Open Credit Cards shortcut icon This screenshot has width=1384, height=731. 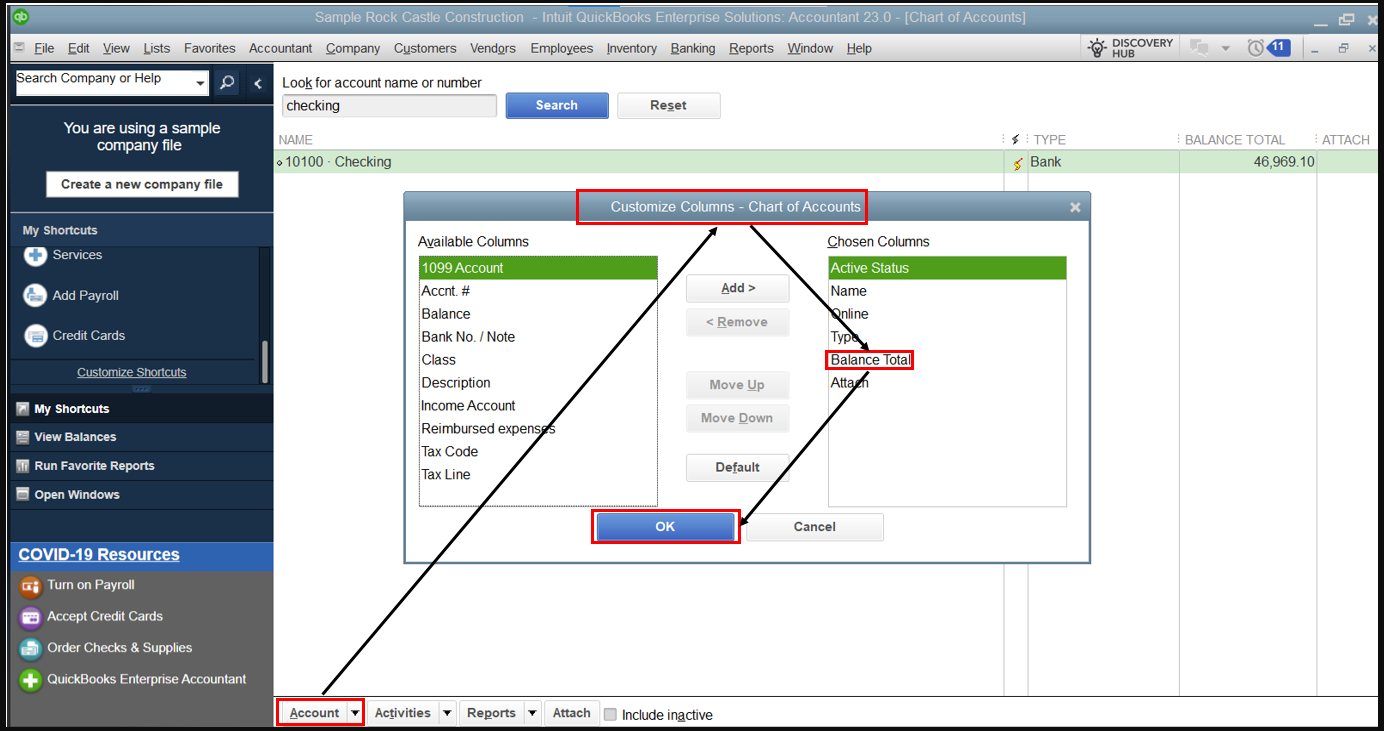coord(35,336)
